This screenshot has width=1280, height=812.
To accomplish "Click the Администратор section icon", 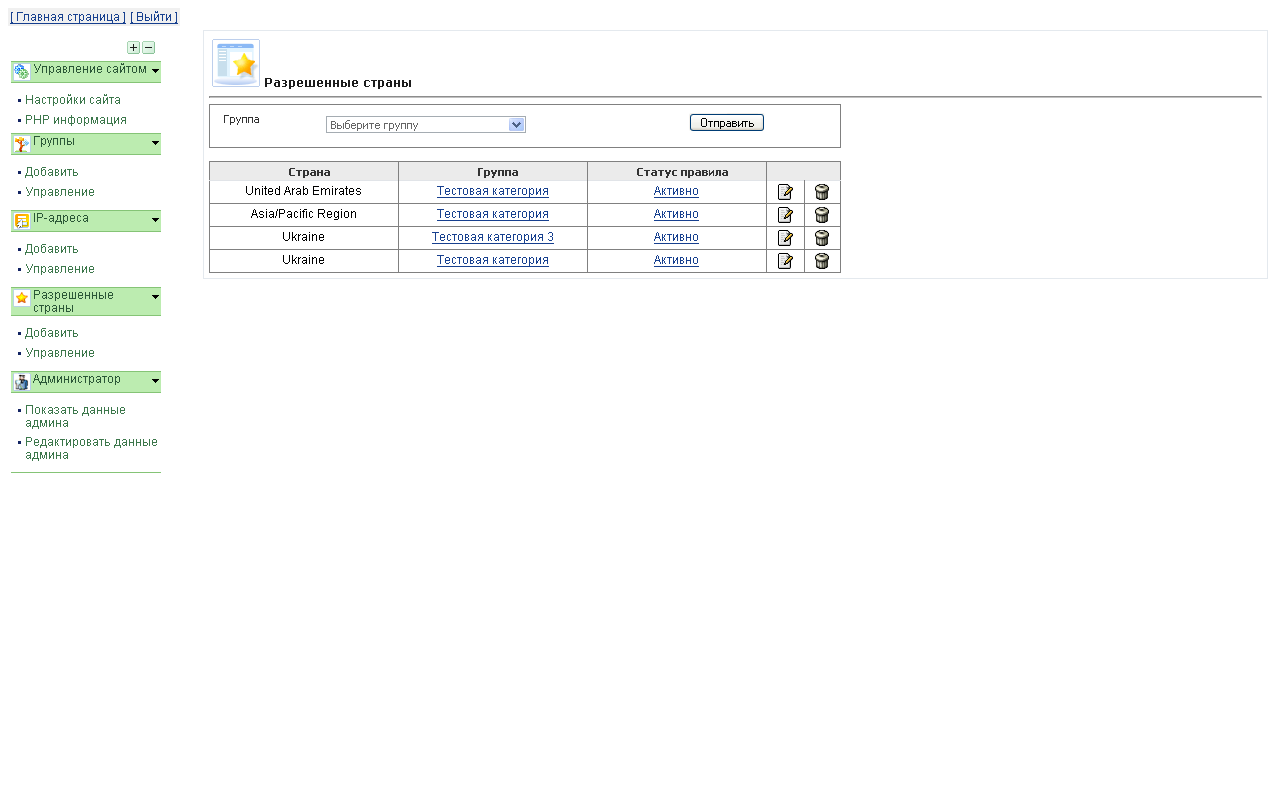I will 21,382.
